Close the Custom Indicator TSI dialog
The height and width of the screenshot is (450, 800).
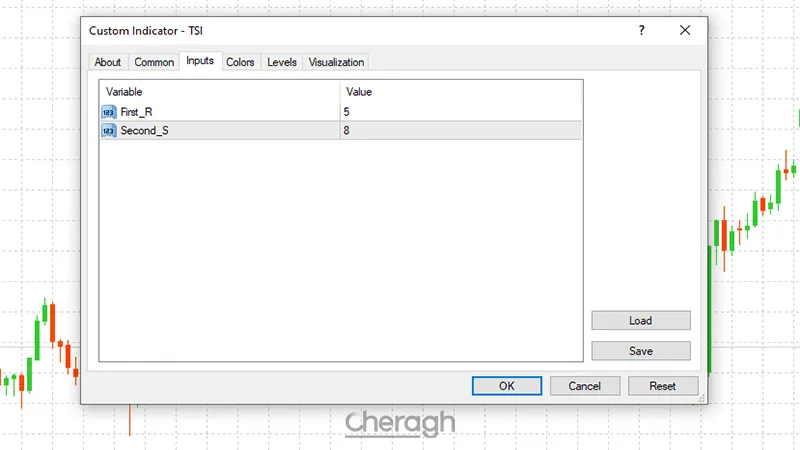pyautogui.click(x=685, y=31)
